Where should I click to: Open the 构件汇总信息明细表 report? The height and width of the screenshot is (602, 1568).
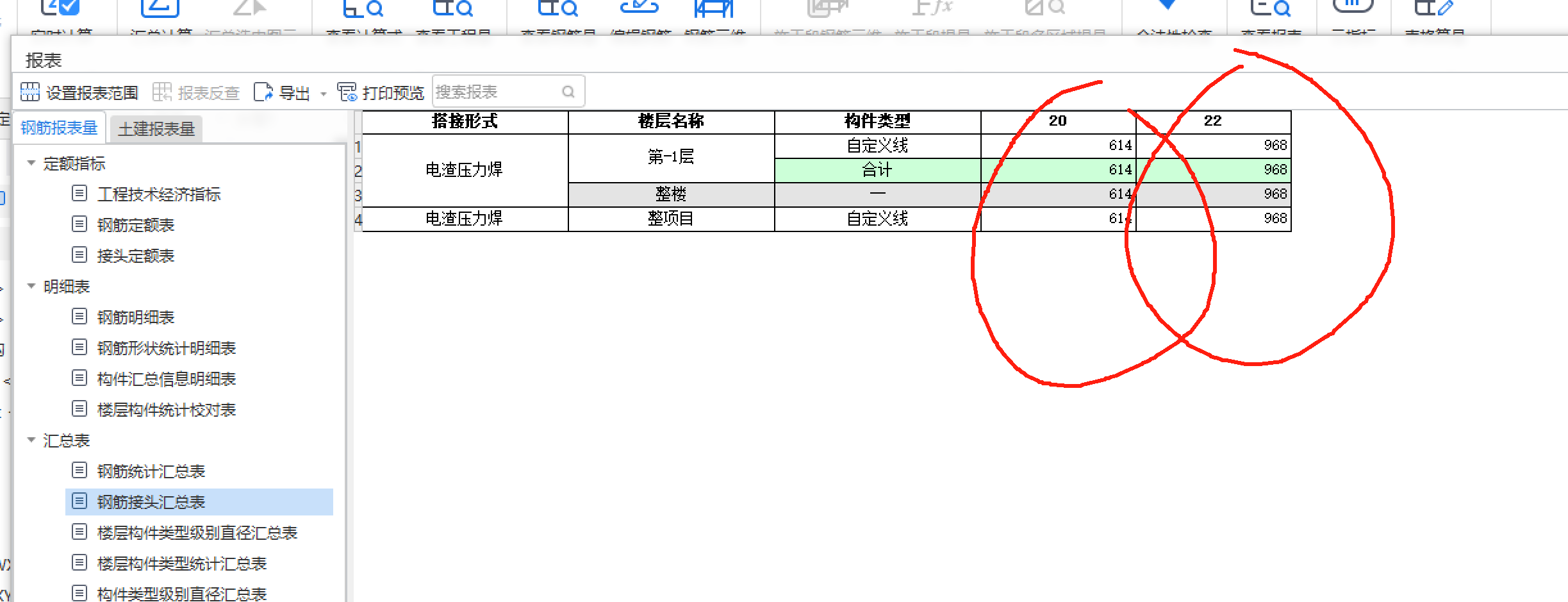tap(167, 378)
